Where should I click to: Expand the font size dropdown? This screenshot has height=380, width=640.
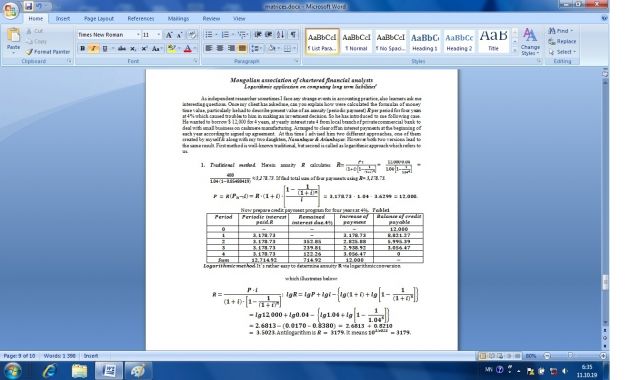coord(158,35)
